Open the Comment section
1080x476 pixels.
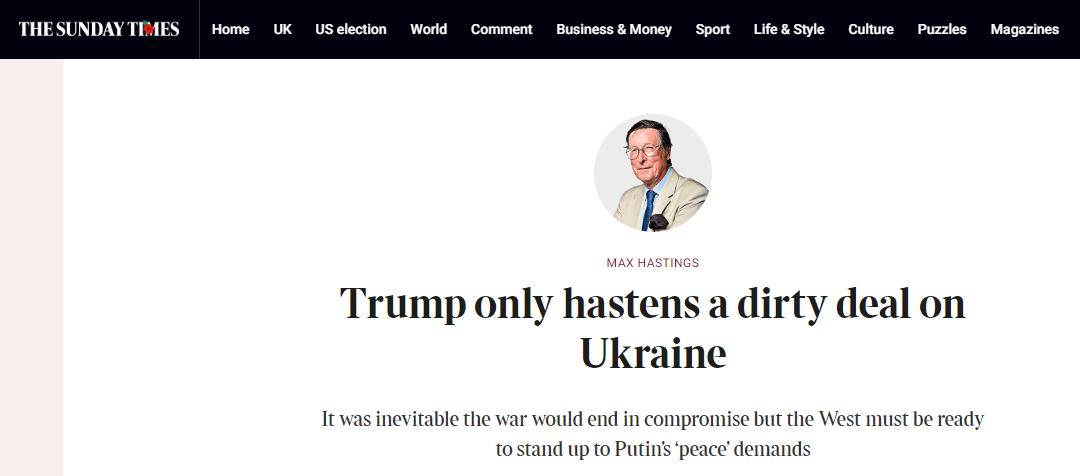coord(501,29)
